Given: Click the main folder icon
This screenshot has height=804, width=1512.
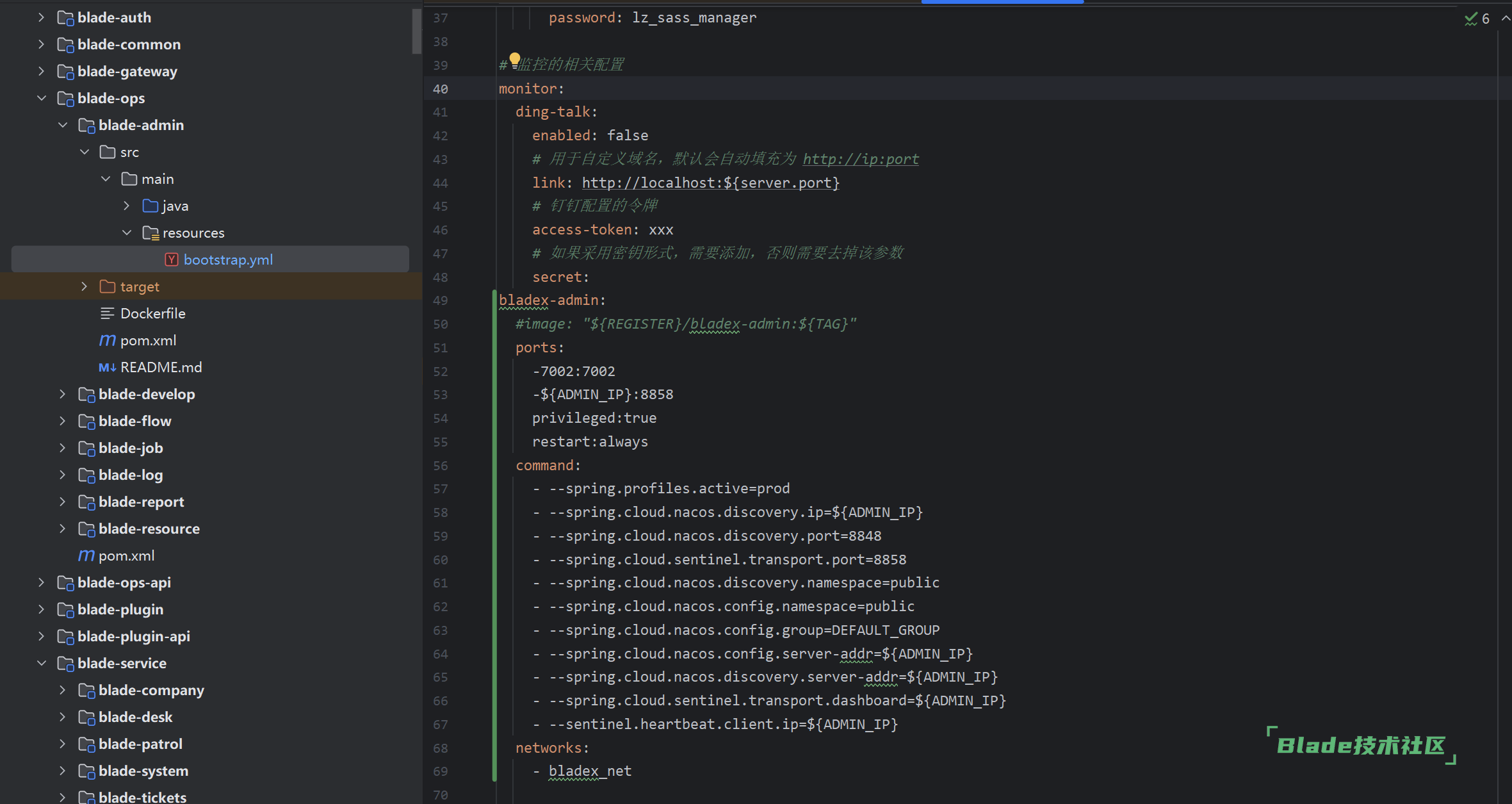Looking at the screenshot, I should pos(129,179).
